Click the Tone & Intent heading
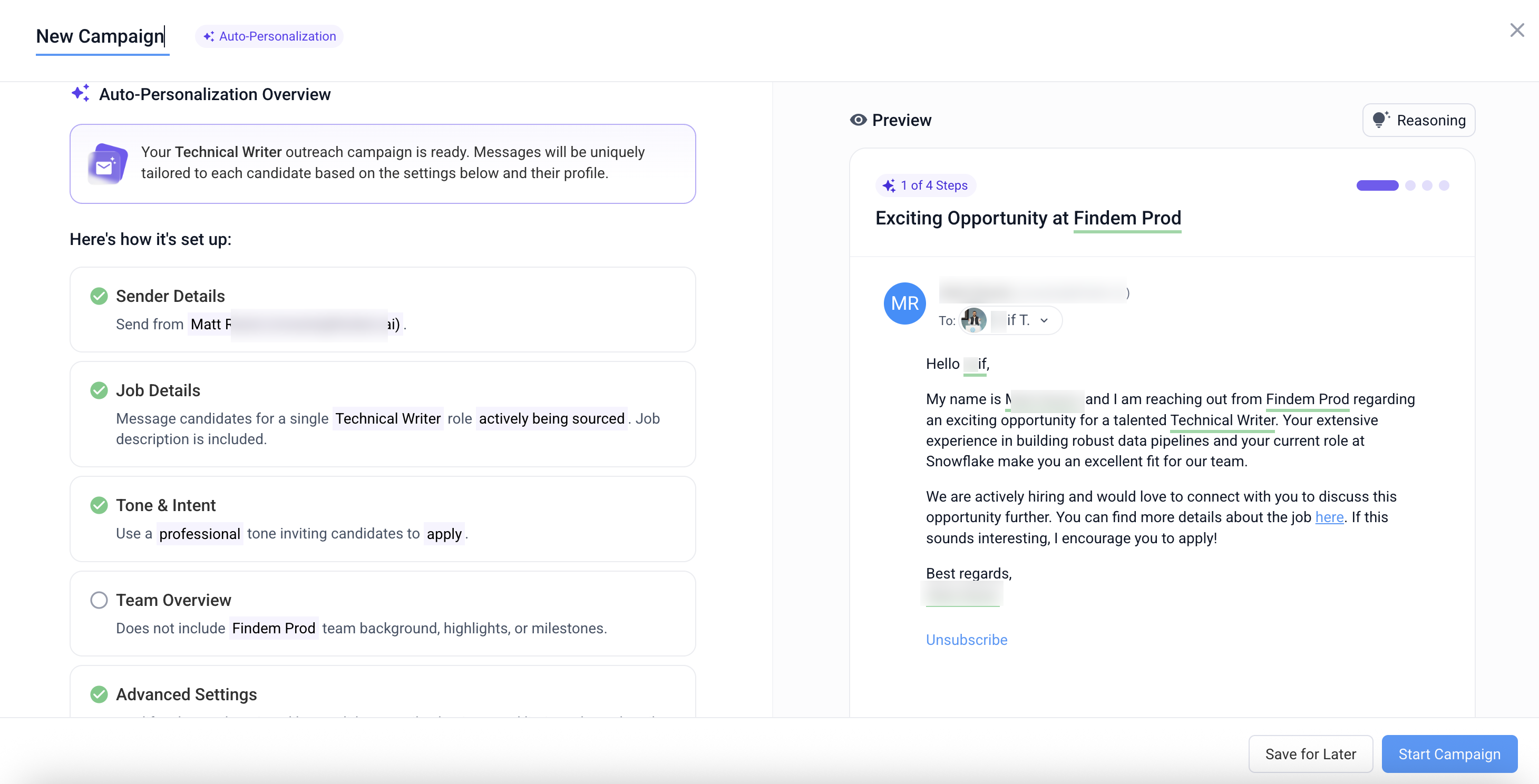Image resolution: width=1539 pixels, height=784 pixels. pyautogui.click(x=165, y=505)
